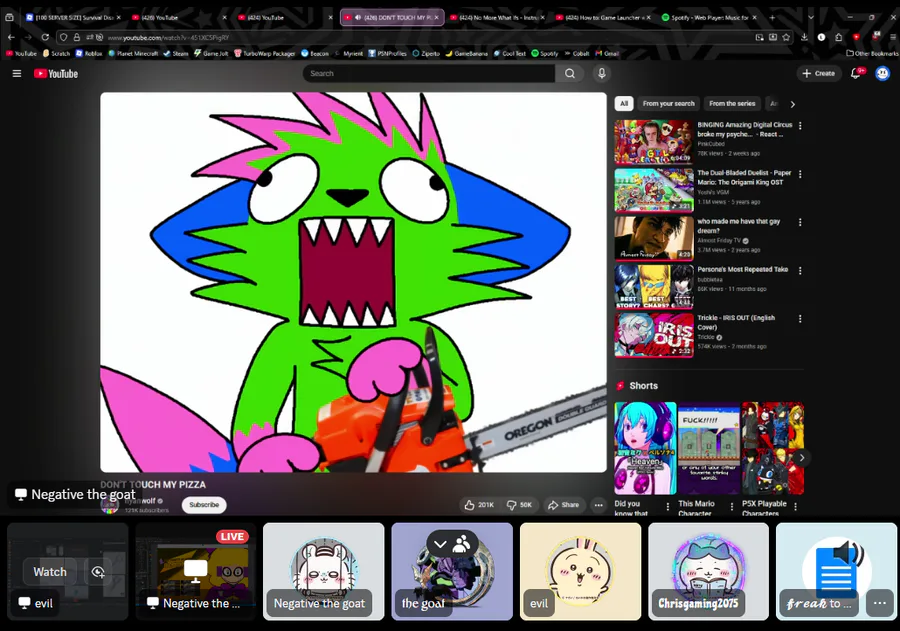Select the All filter chip

(x=624, y=103)
